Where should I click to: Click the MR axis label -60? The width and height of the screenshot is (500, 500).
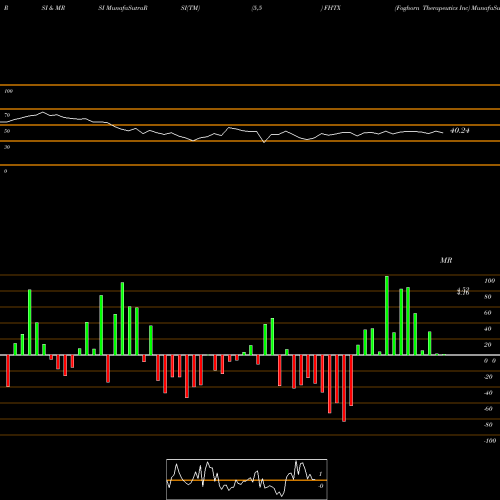click(488, 409)
